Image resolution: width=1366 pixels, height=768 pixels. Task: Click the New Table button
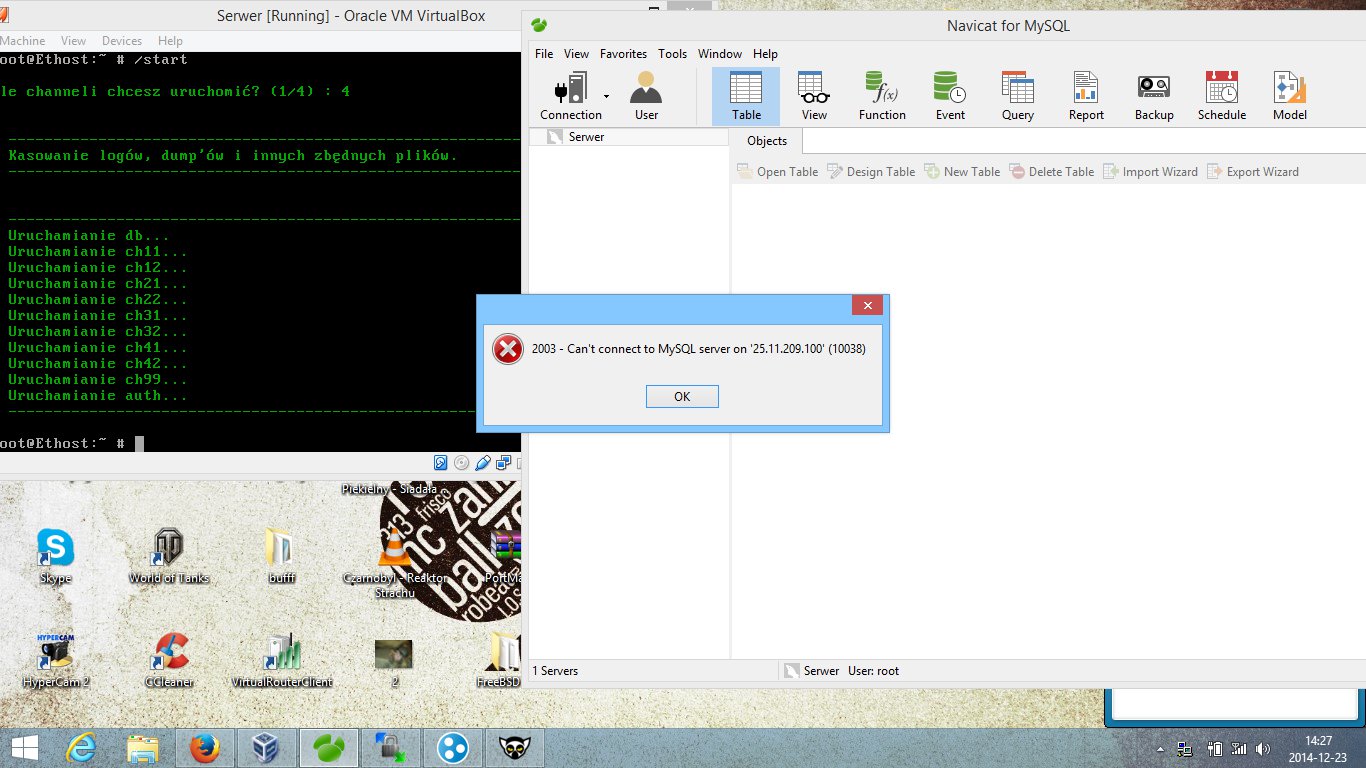pos(962,172)
